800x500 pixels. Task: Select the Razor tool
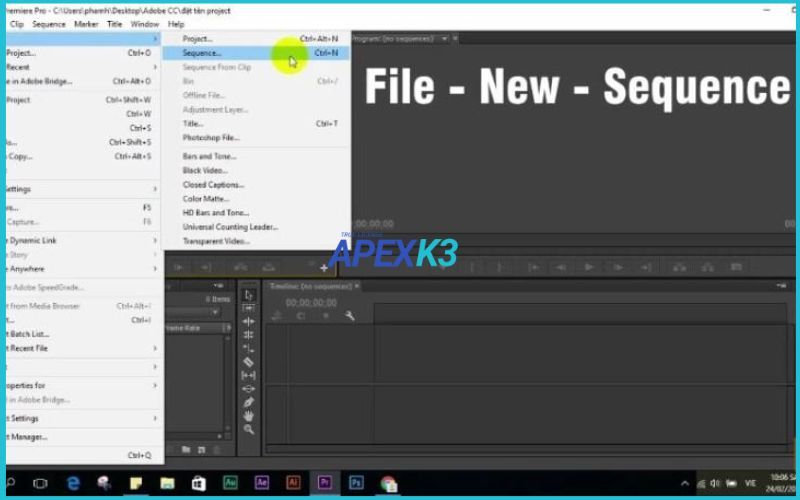click(x=249, y=362)
